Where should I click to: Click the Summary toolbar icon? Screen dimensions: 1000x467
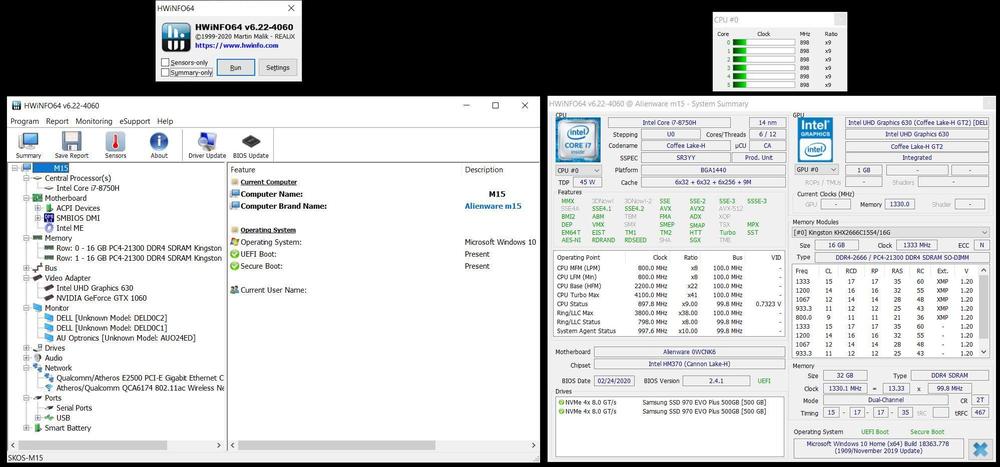click(28, 144)
